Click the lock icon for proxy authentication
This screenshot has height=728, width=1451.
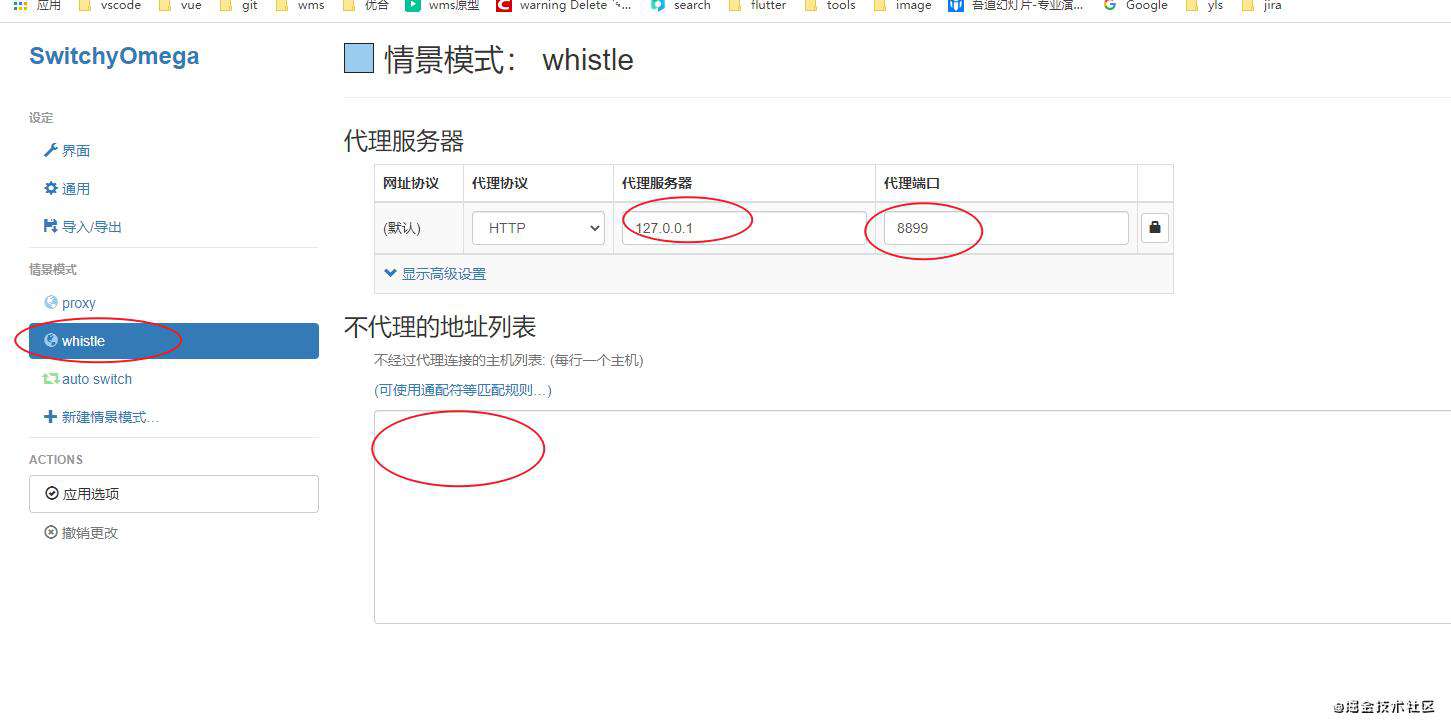coord(1155,228)
